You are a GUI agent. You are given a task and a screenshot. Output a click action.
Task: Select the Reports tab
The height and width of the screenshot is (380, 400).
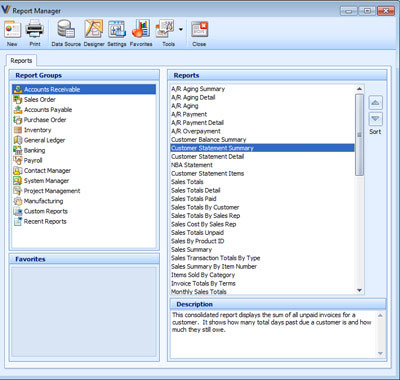pos(21,61)
